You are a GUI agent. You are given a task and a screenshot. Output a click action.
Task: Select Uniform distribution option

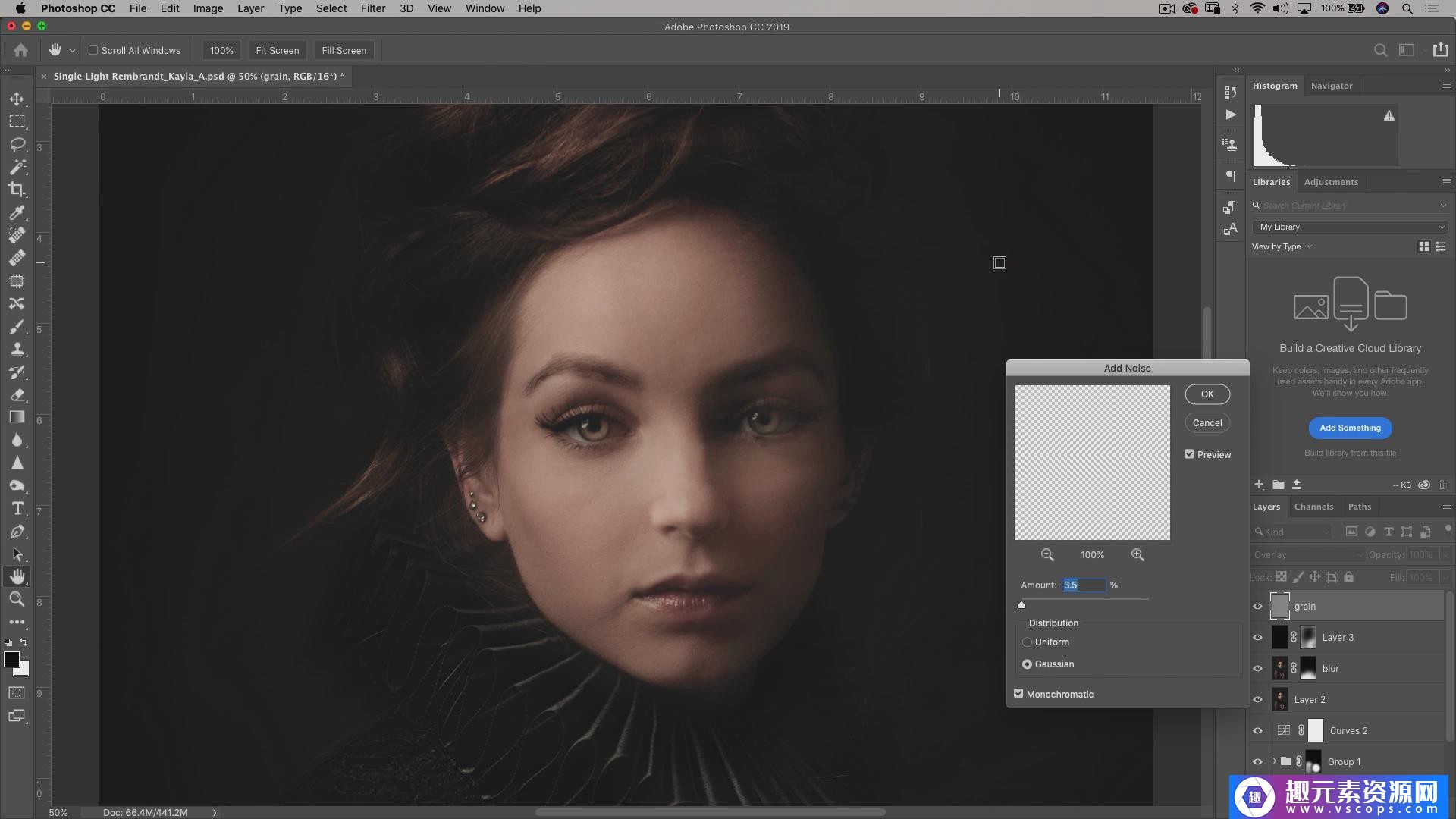tap(1027, 642)
